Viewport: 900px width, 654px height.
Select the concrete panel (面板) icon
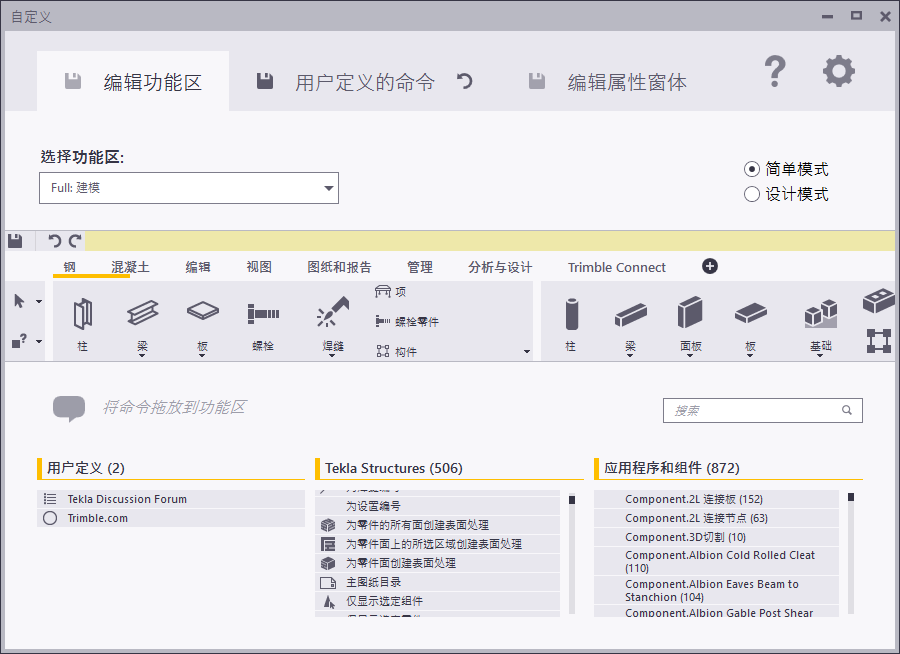tap(690, 314)
